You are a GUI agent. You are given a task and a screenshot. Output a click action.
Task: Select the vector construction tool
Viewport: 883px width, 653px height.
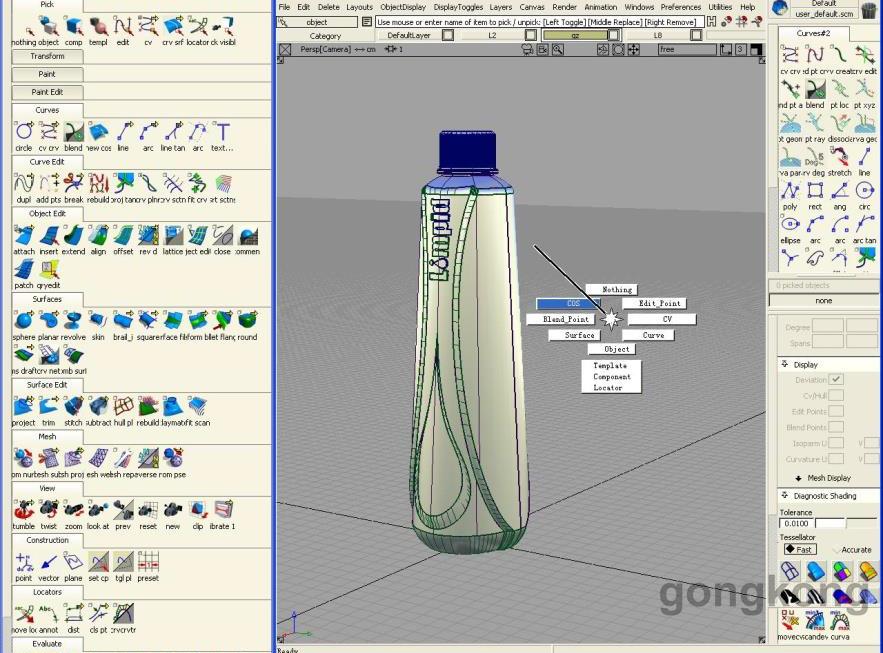click(x=48, y=562)
